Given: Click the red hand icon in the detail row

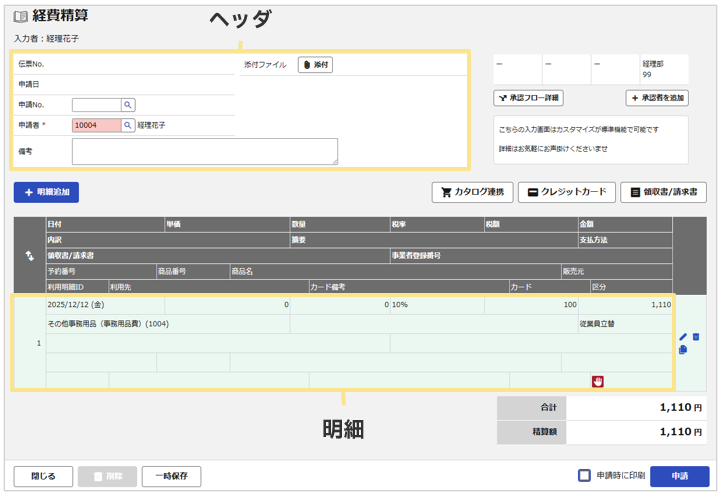Looking at the screenshot, I should [597, 381].
